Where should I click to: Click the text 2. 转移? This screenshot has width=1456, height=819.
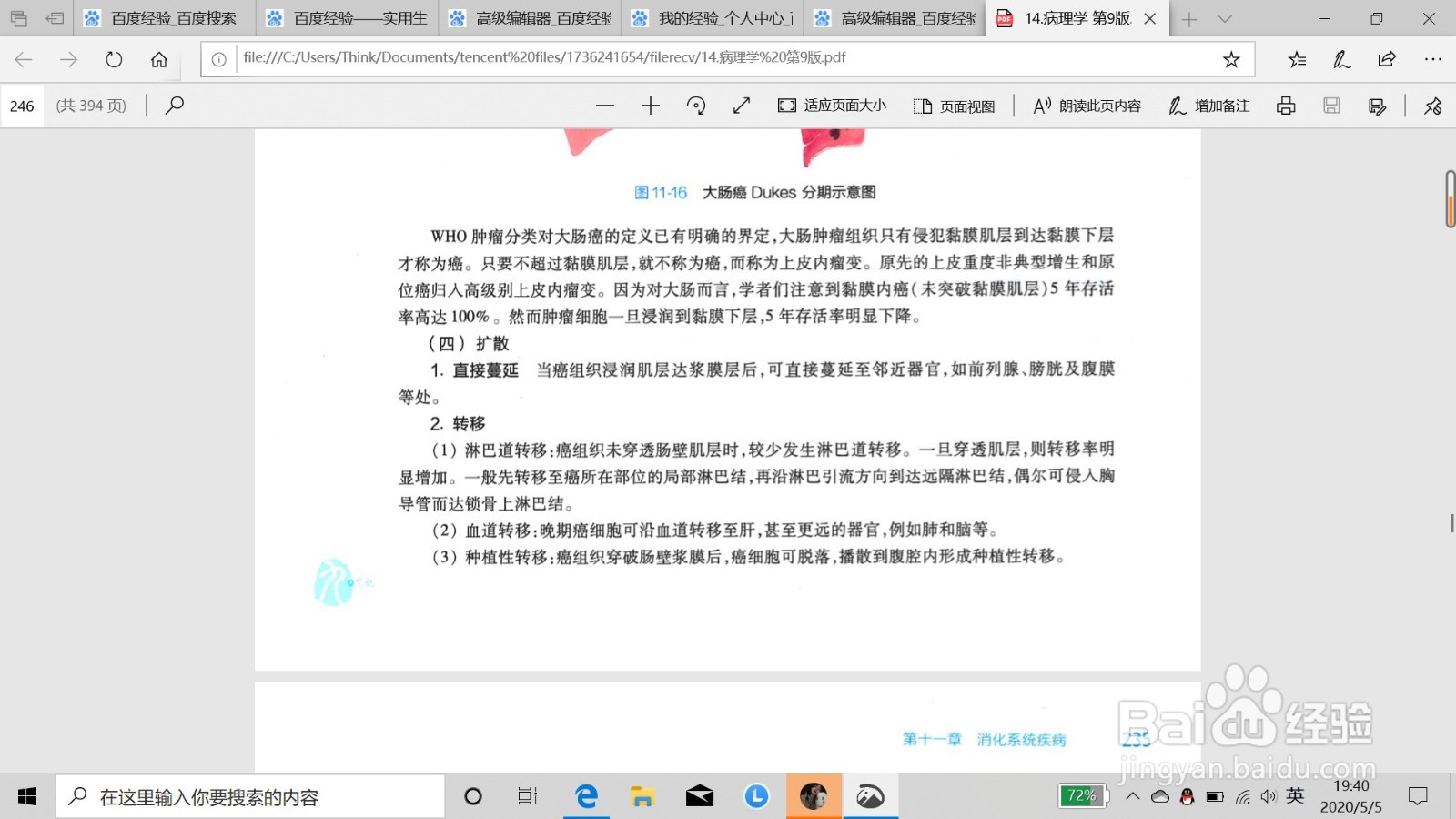click(458, 423)
